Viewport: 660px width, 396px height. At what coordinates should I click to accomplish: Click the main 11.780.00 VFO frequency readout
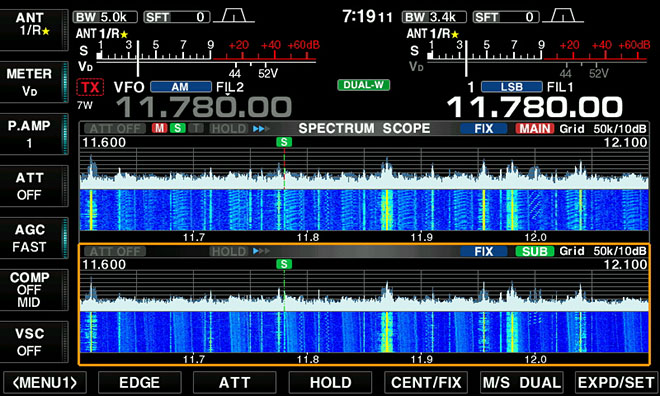203,107
